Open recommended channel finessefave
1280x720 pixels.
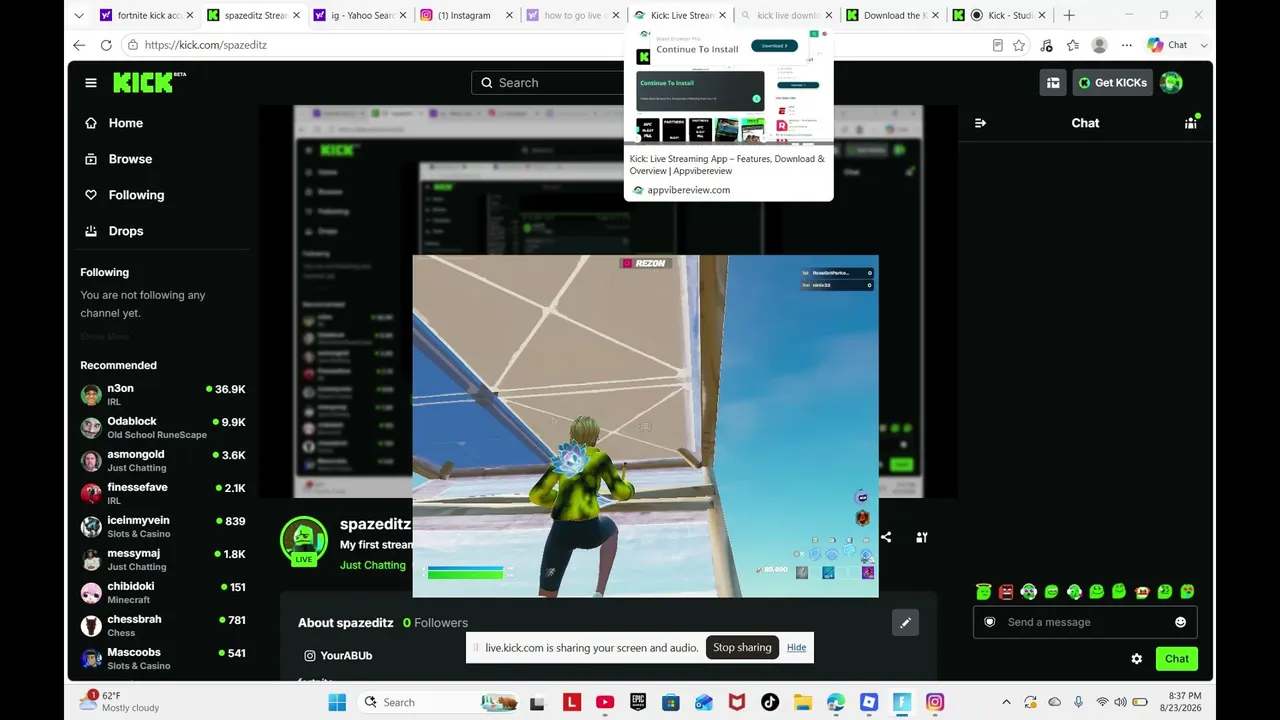[x=163, y=493]
